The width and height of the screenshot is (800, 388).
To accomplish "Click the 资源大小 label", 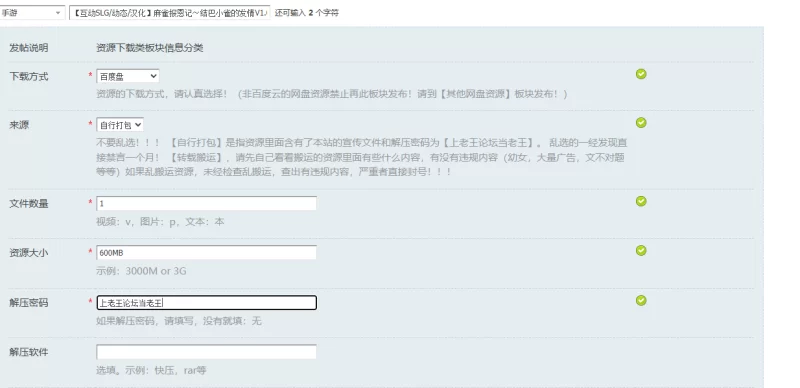I will tap(29, 253).
